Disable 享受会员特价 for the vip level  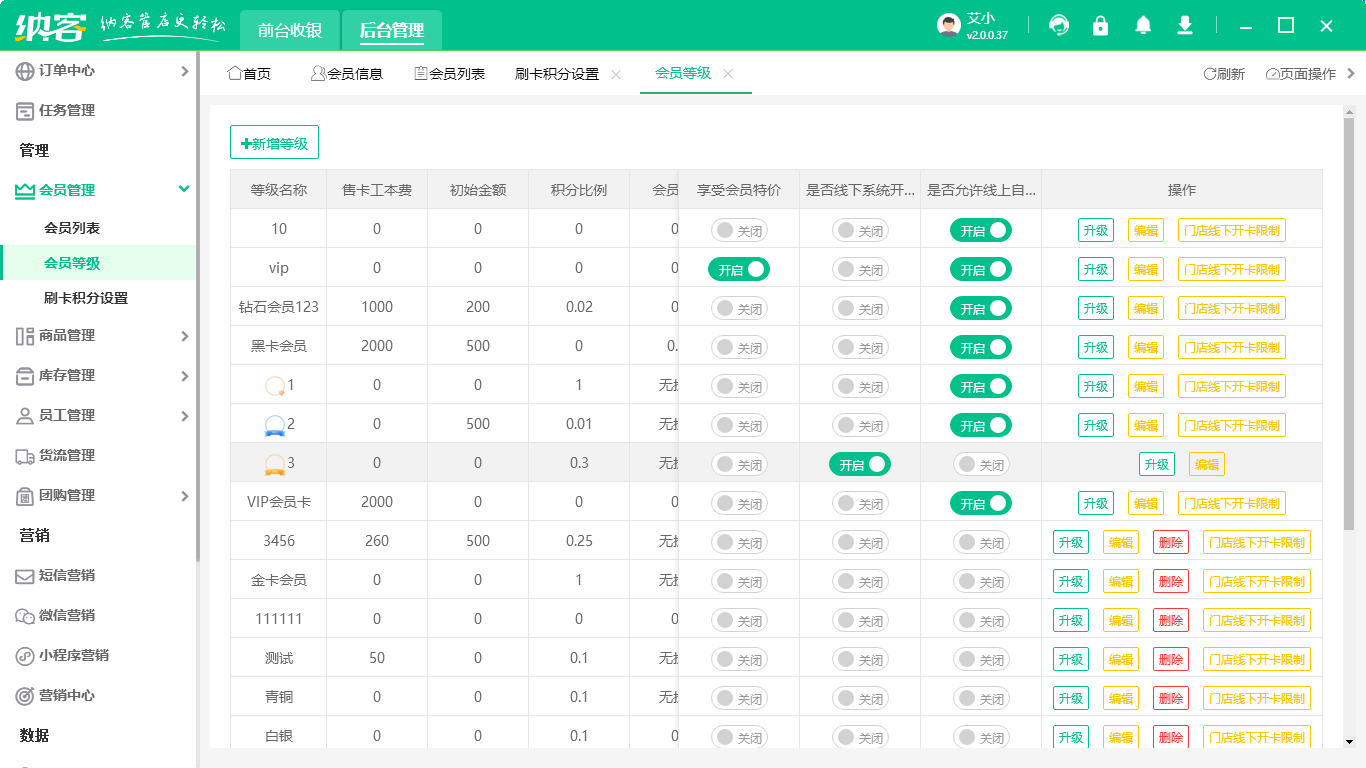coord(738,268)
